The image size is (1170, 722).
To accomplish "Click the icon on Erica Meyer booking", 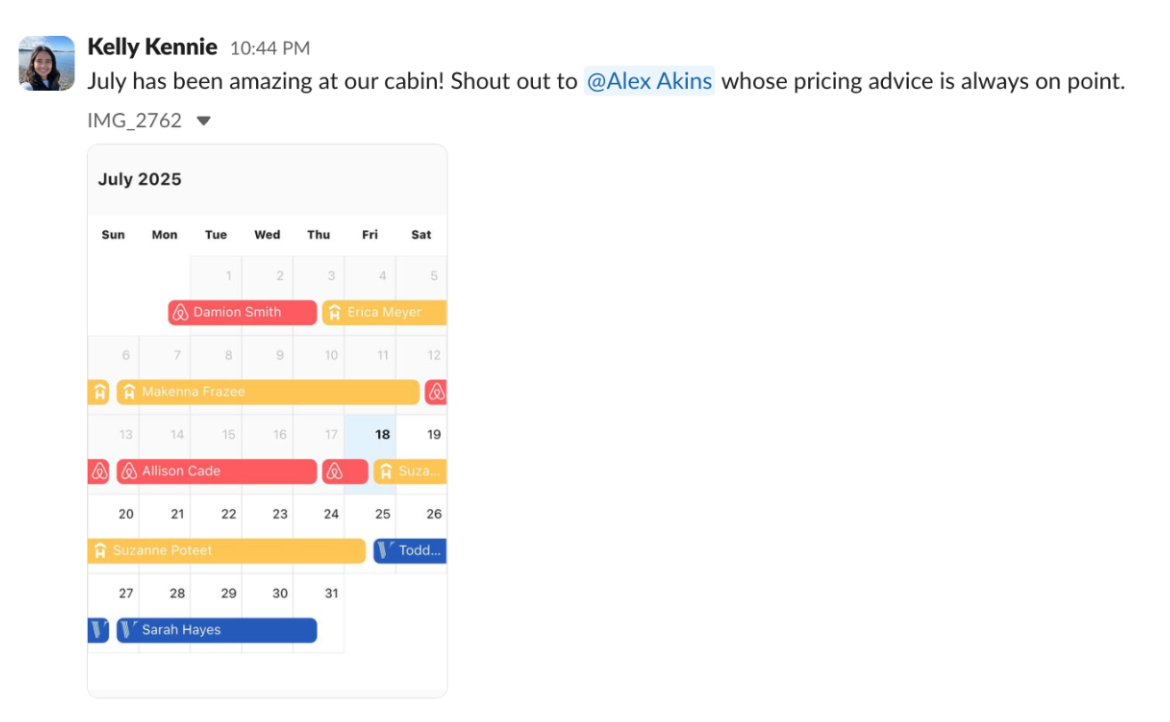I will coord(335,313).
